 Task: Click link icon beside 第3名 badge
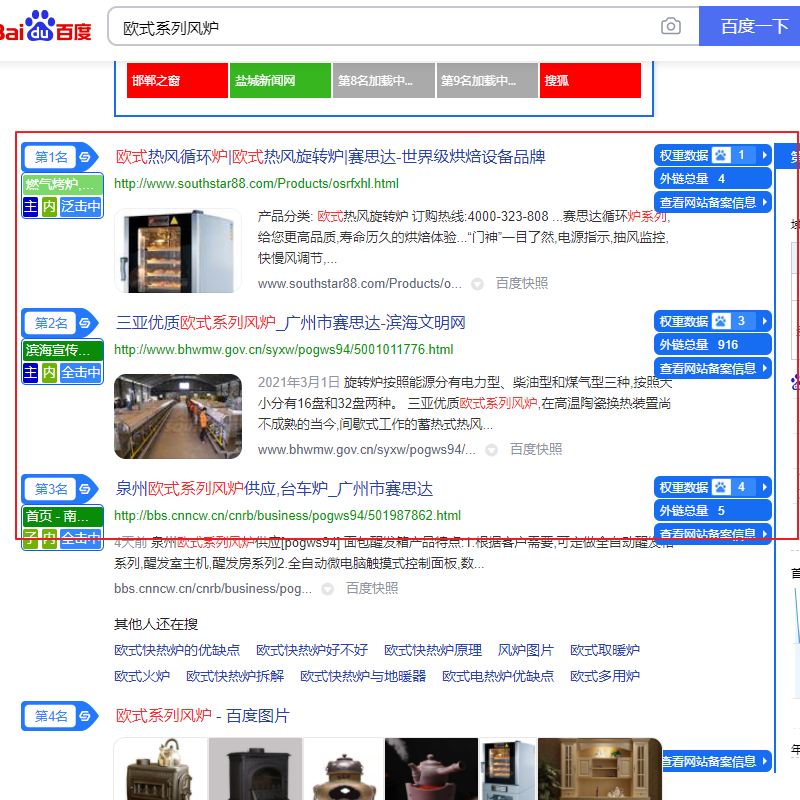85,489
